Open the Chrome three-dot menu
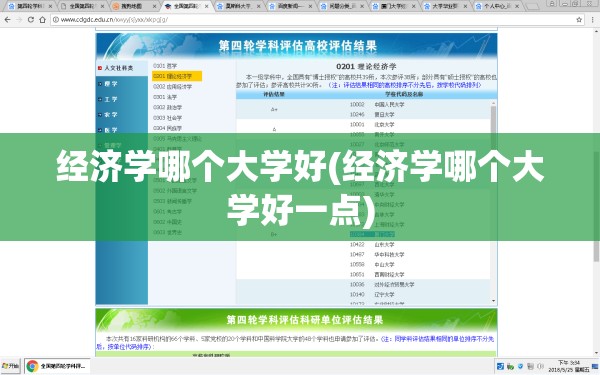 (x=592, y=20)
